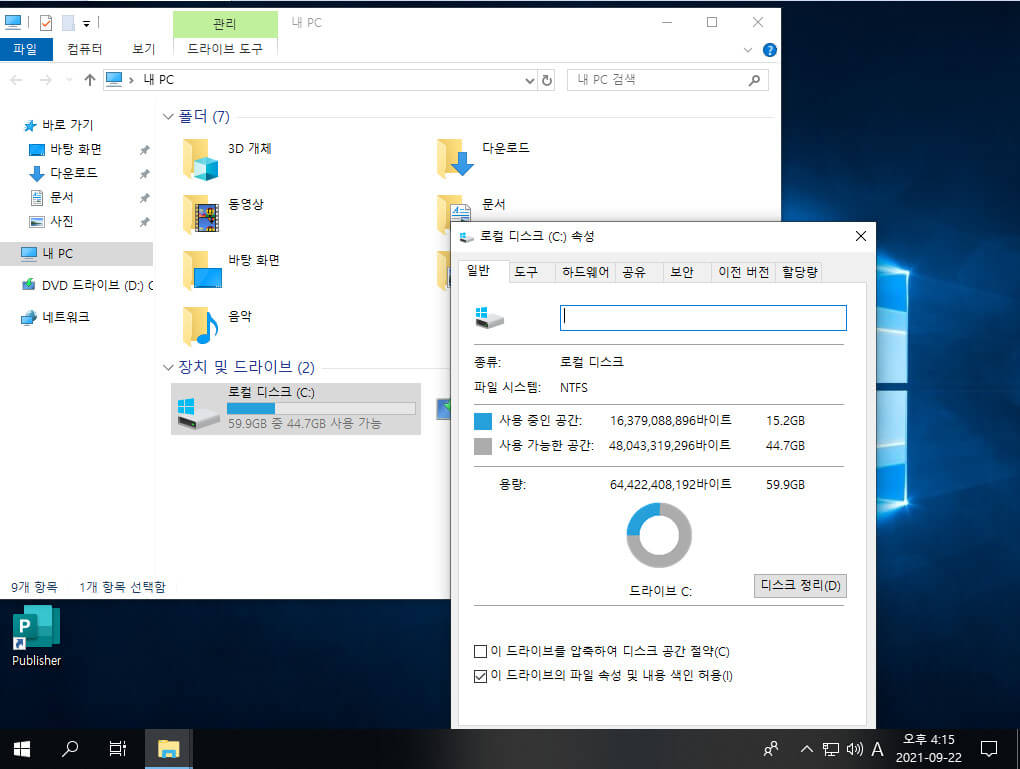Viewport: 1020px width, 769px height.
Task: Switch to the 보안 tab
Action: (x=682, y=272)
